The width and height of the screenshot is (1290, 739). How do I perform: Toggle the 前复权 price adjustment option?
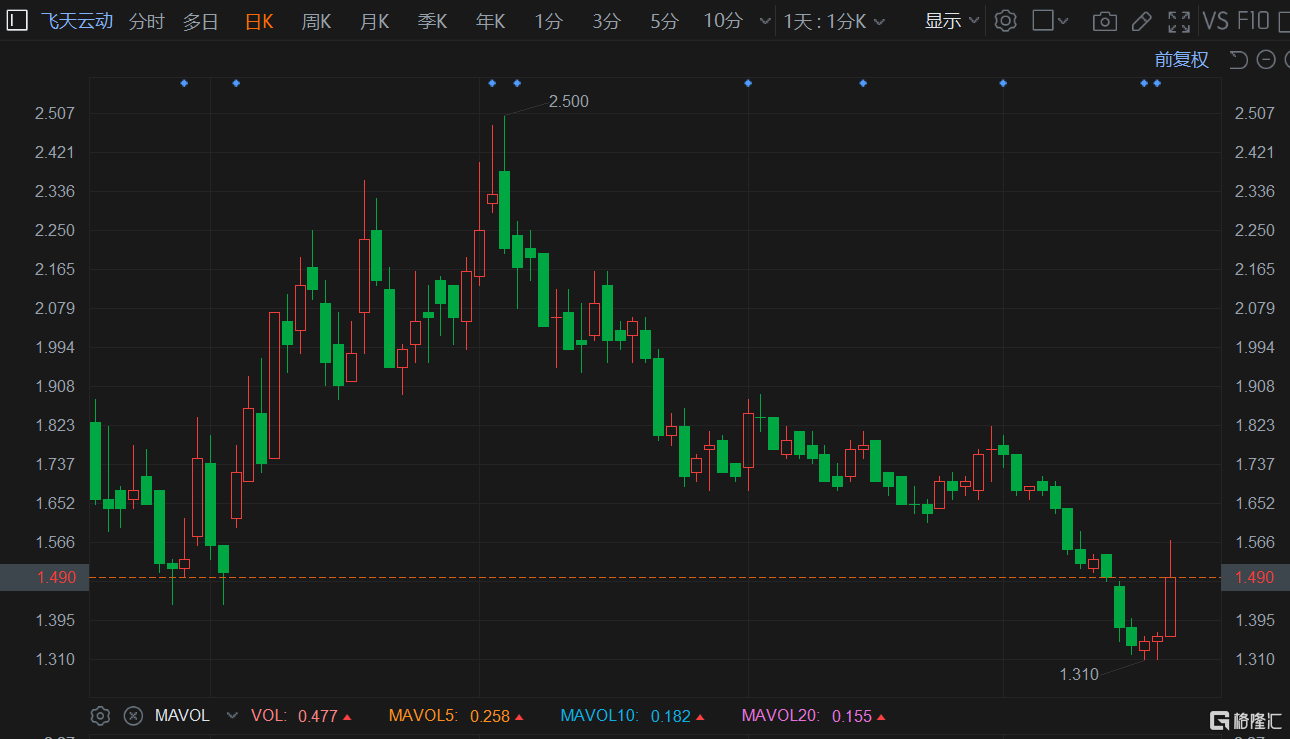1181,60
